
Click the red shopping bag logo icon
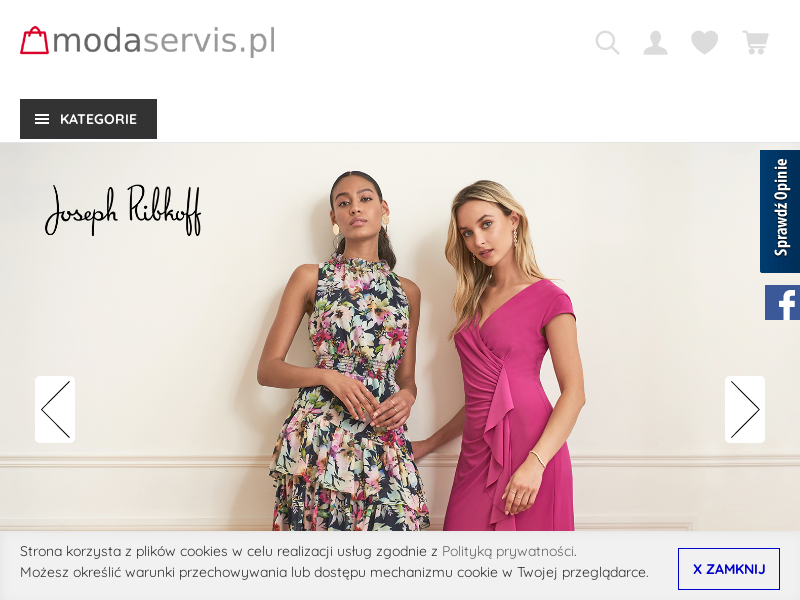point(34,40)
